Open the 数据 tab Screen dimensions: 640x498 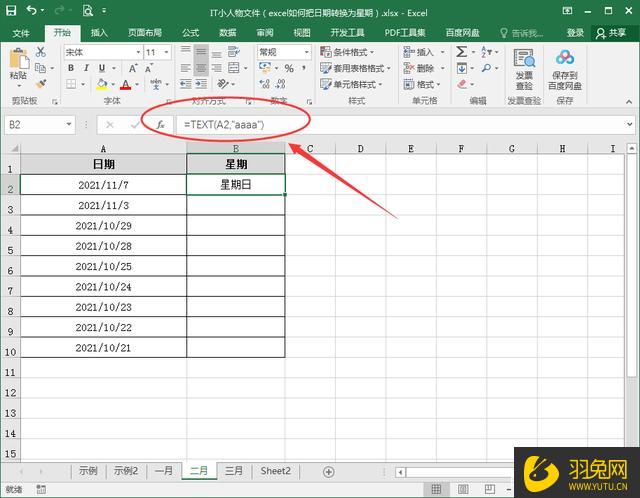tap(228, 33)
